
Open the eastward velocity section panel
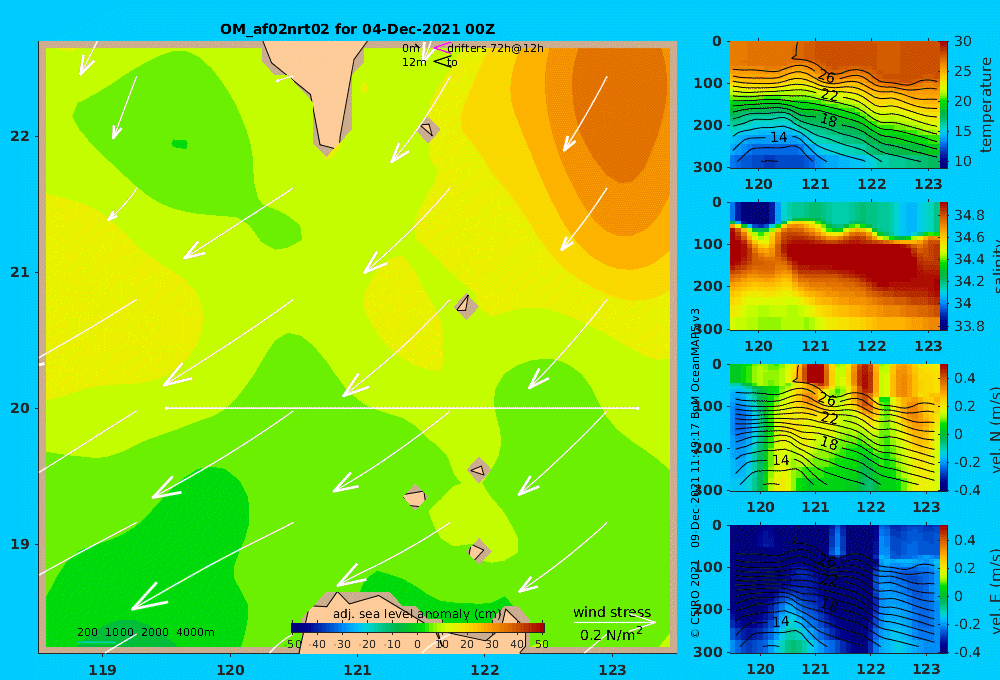[834, 589]
